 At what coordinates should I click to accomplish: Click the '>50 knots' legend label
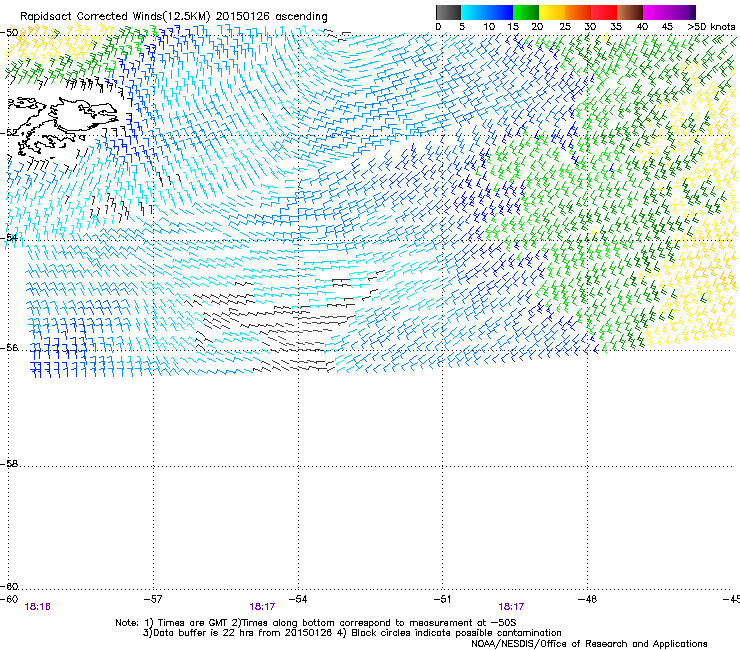[711, 26]
